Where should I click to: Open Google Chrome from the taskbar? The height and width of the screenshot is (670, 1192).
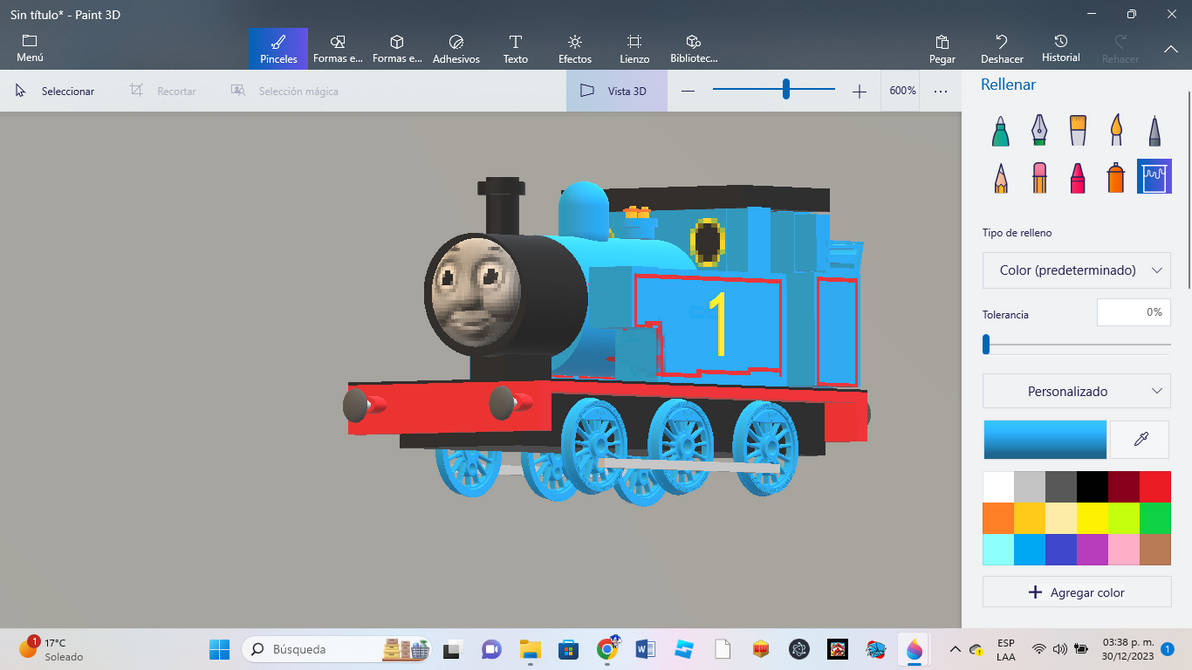point(607,649)
